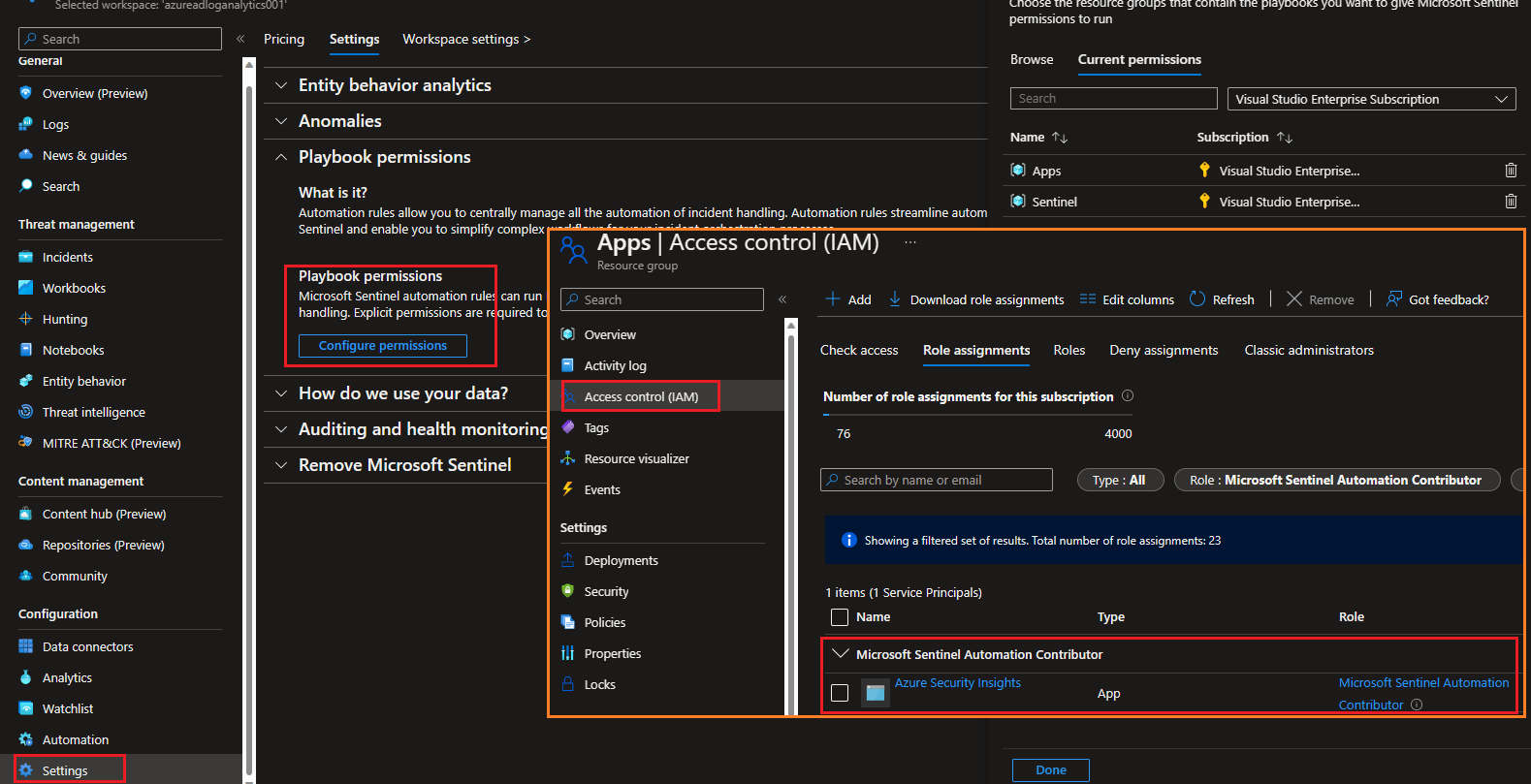Switch to the Pricing tab
This screenshot has height=784, width=1531.
coord(284,39)
